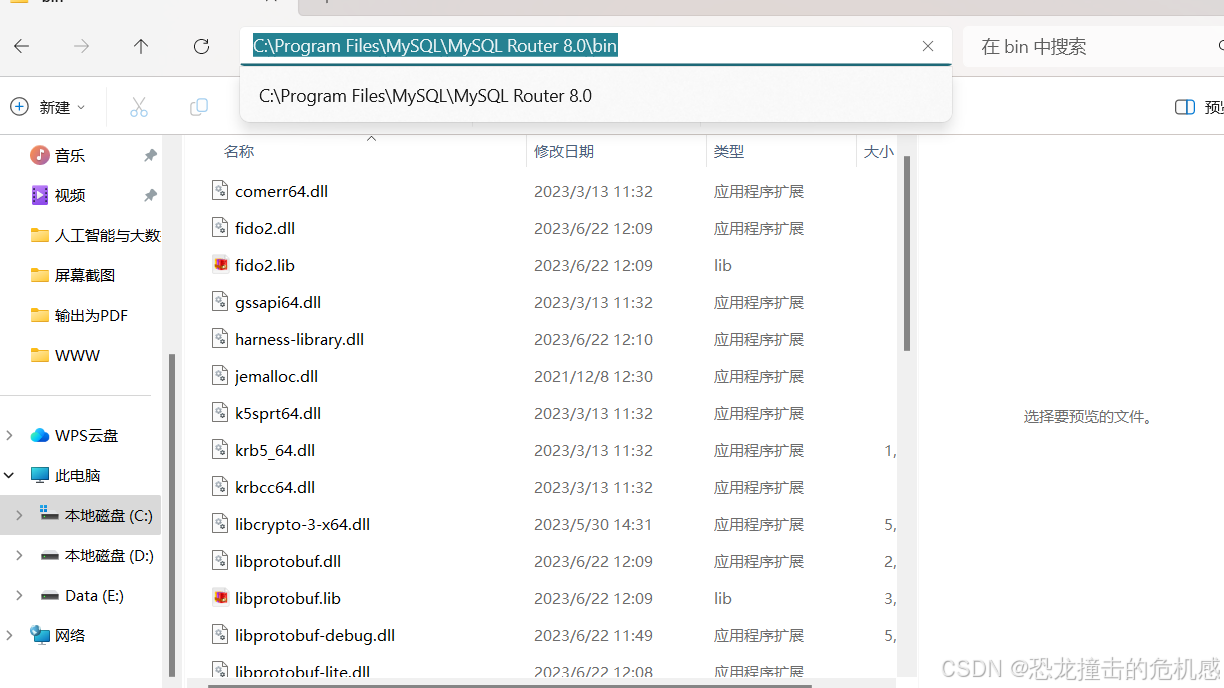Expand 本地磁盘 (C:) tree node
This screenshot has height=688, width=1224.
pyautogui.click(x=19, y=515)
